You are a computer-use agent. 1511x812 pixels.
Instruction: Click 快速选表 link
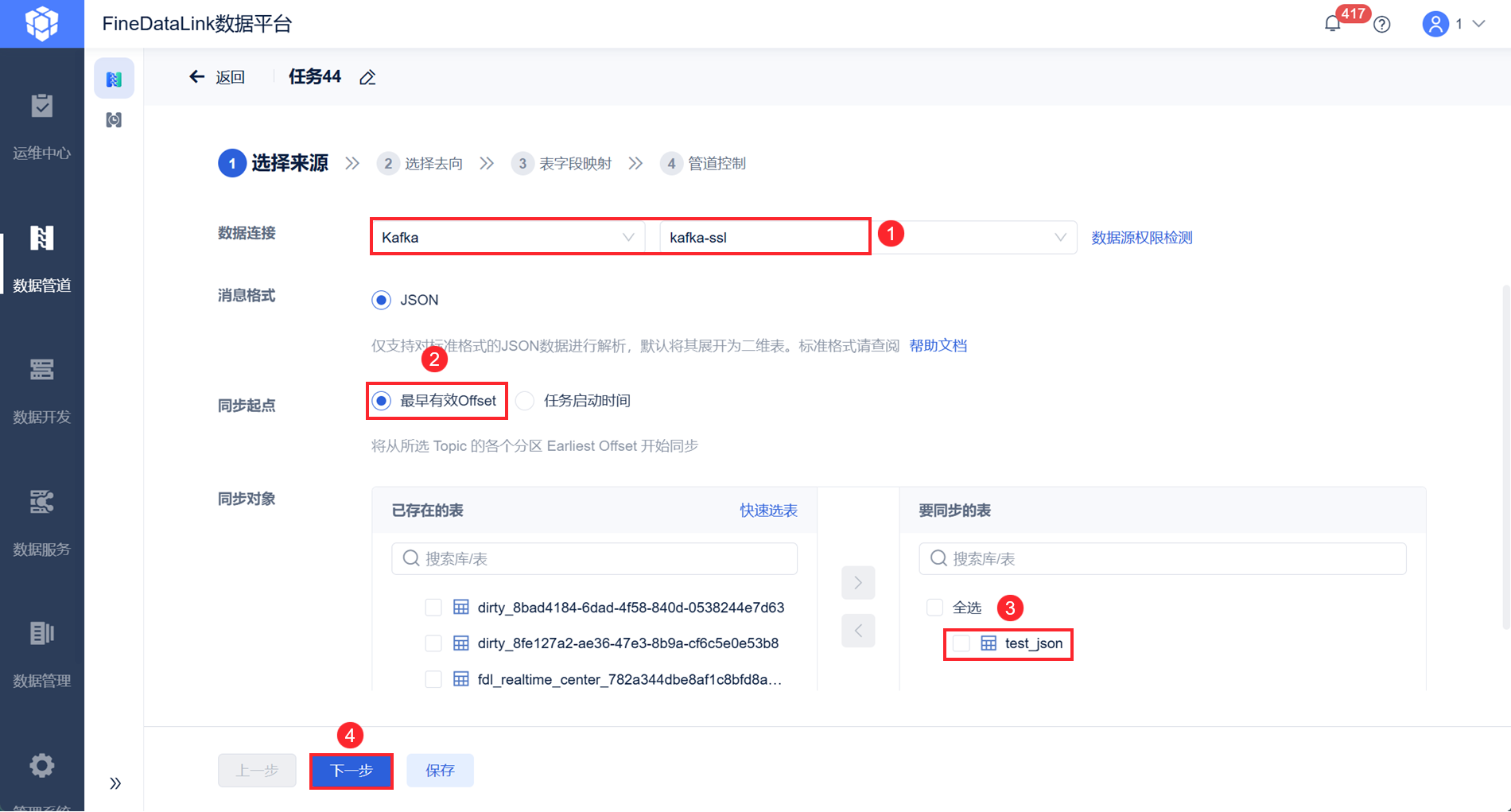tap(768, 511)
